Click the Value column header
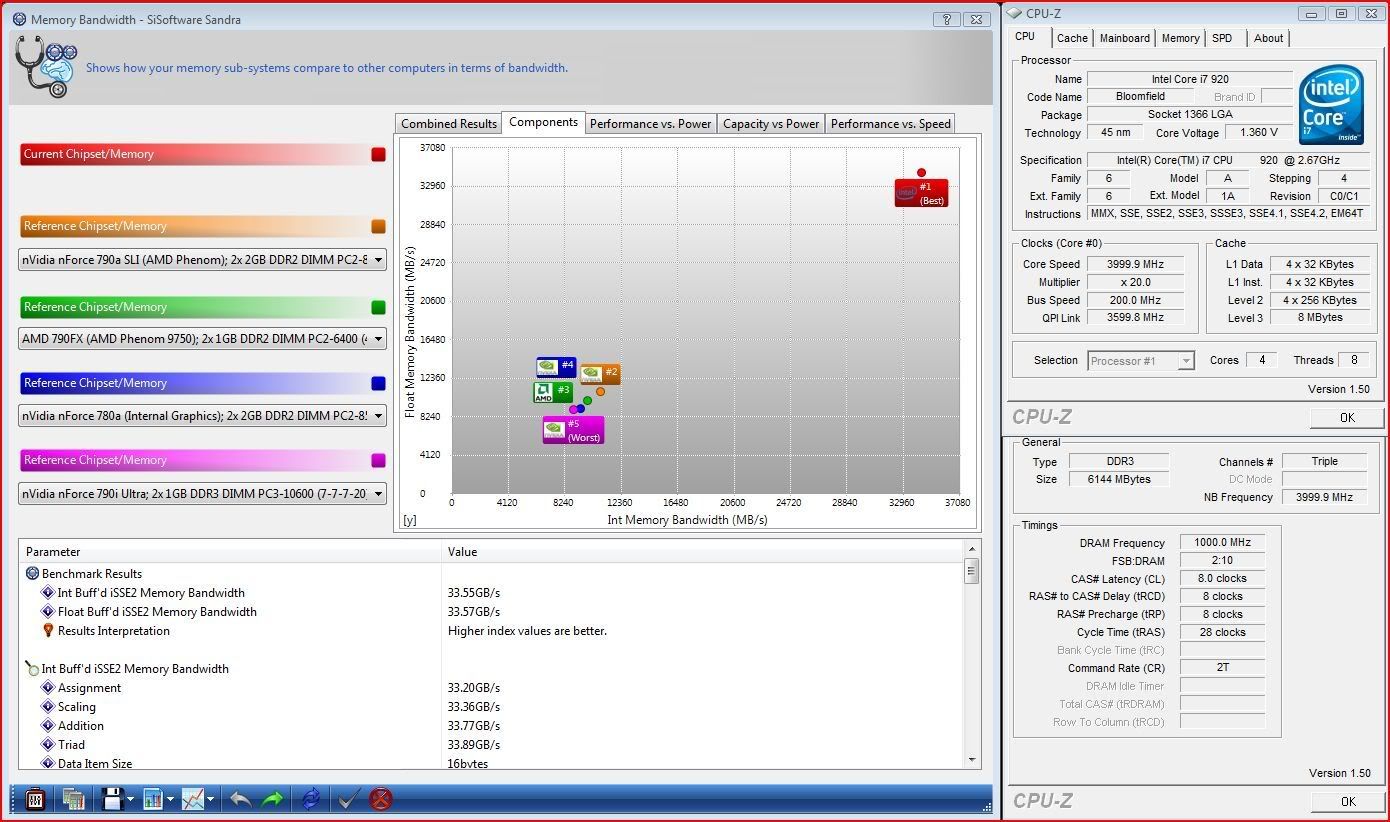 click(701, 552)
